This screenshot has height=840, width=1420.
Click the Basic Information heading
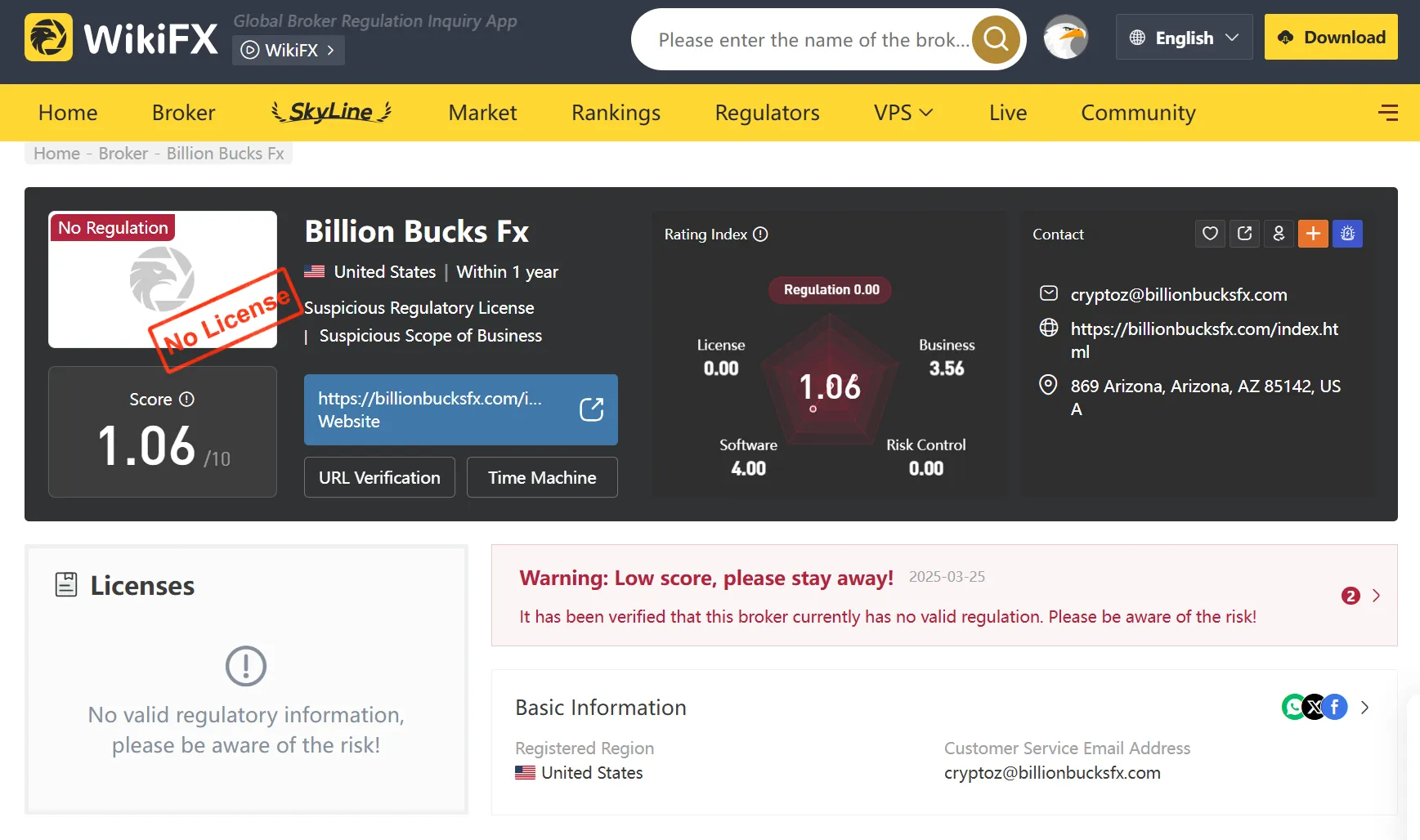(x=601, y=708)
